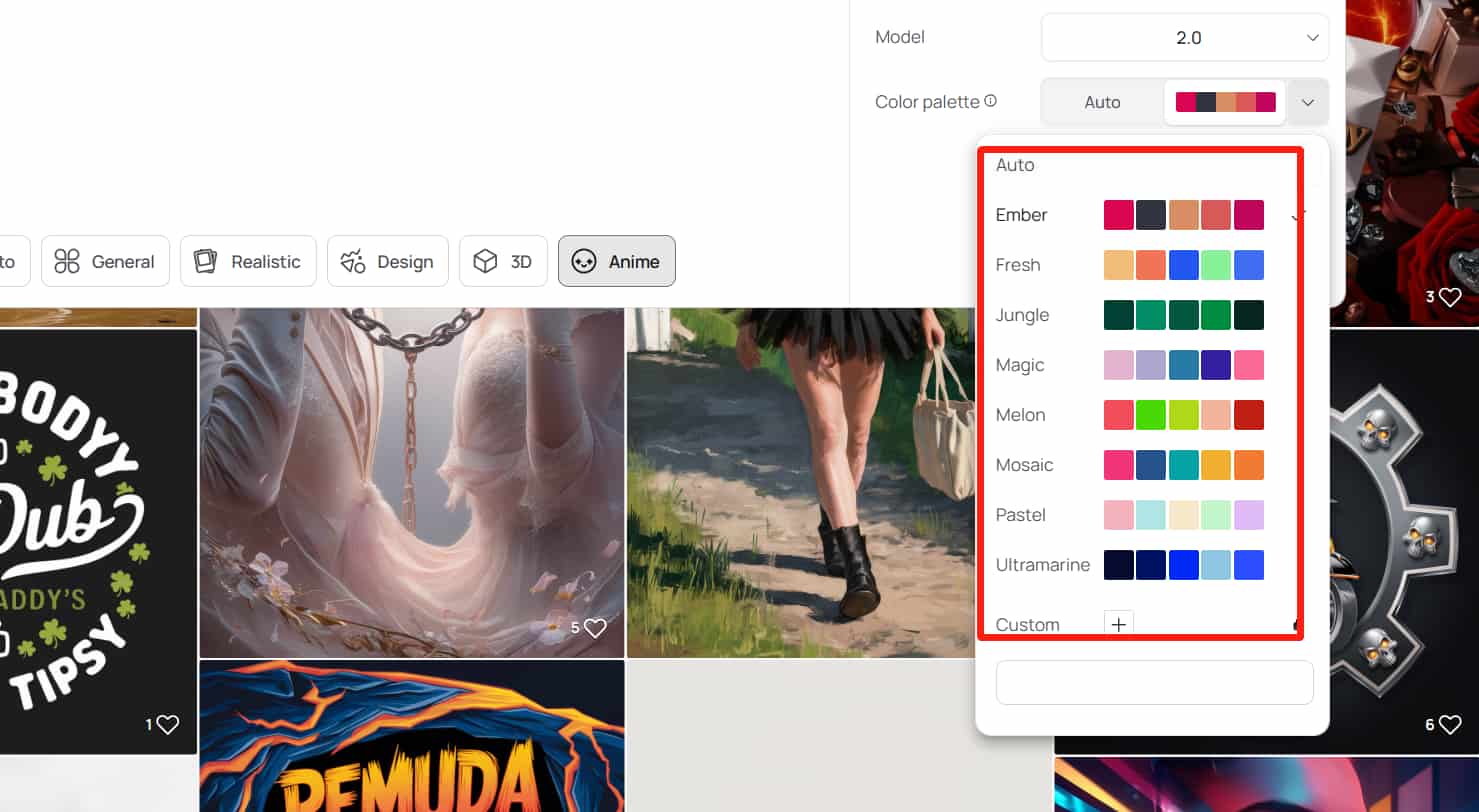Click the empty field below palette list
The height and width of the screenshot is (812, 1479).
(1154, 682)
